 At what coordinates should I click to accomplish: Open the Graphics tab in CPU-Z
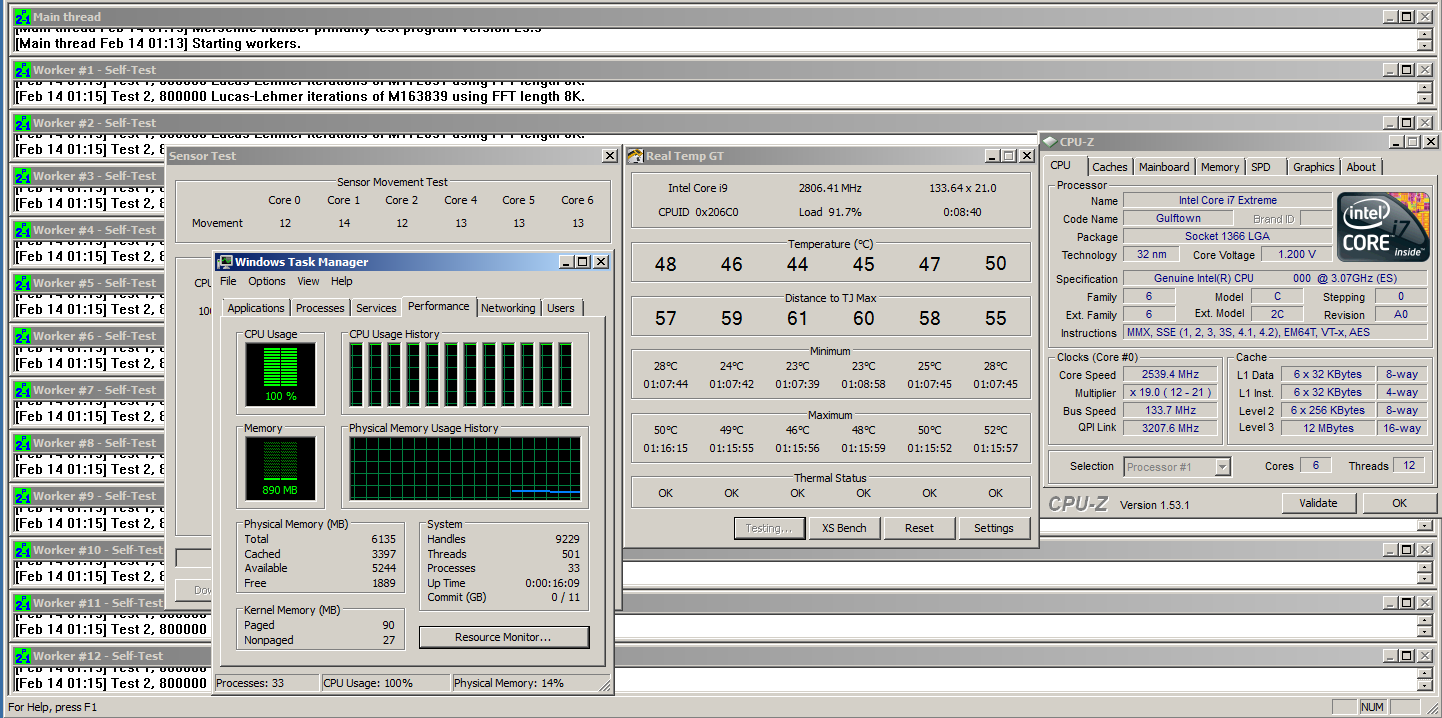click(1313, 167)
